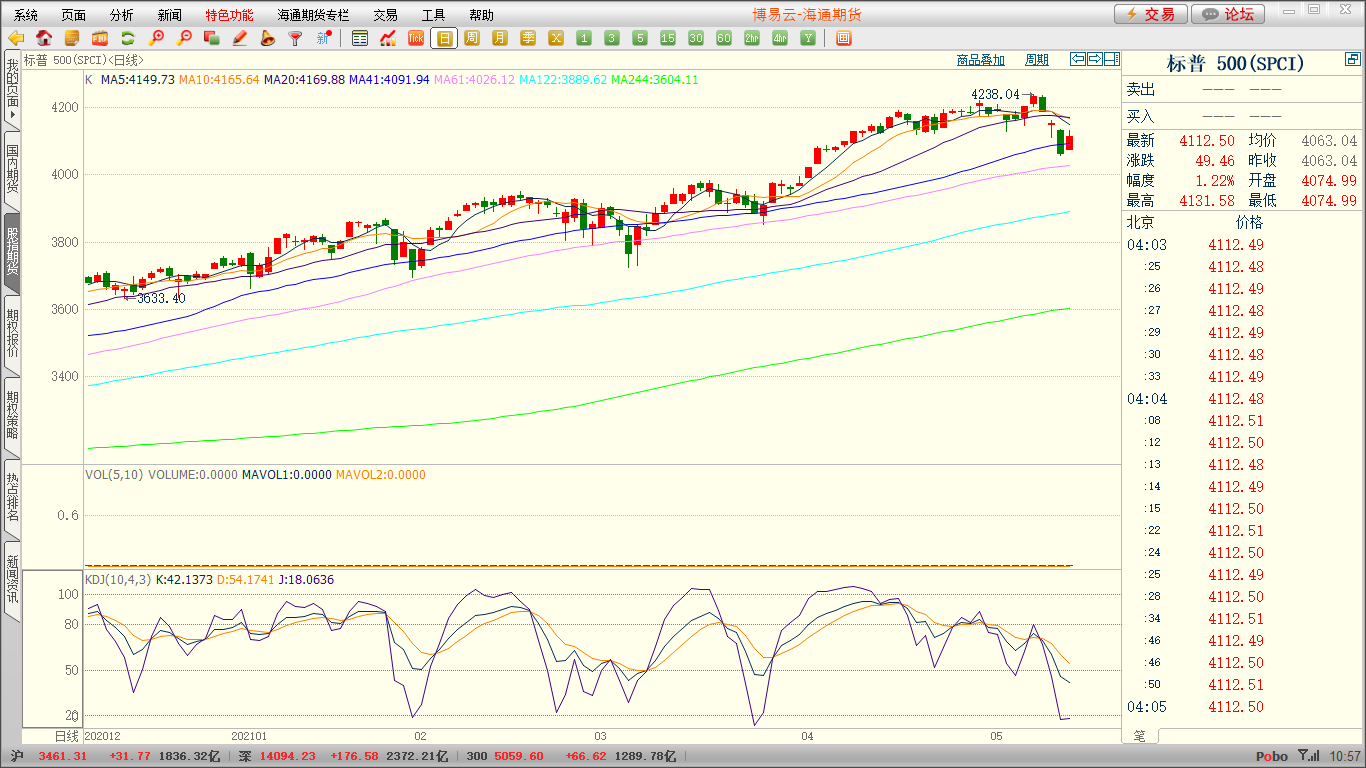
Task: Select the daily 日 period button
Action: pyautogui.click(x=444, y=38)
